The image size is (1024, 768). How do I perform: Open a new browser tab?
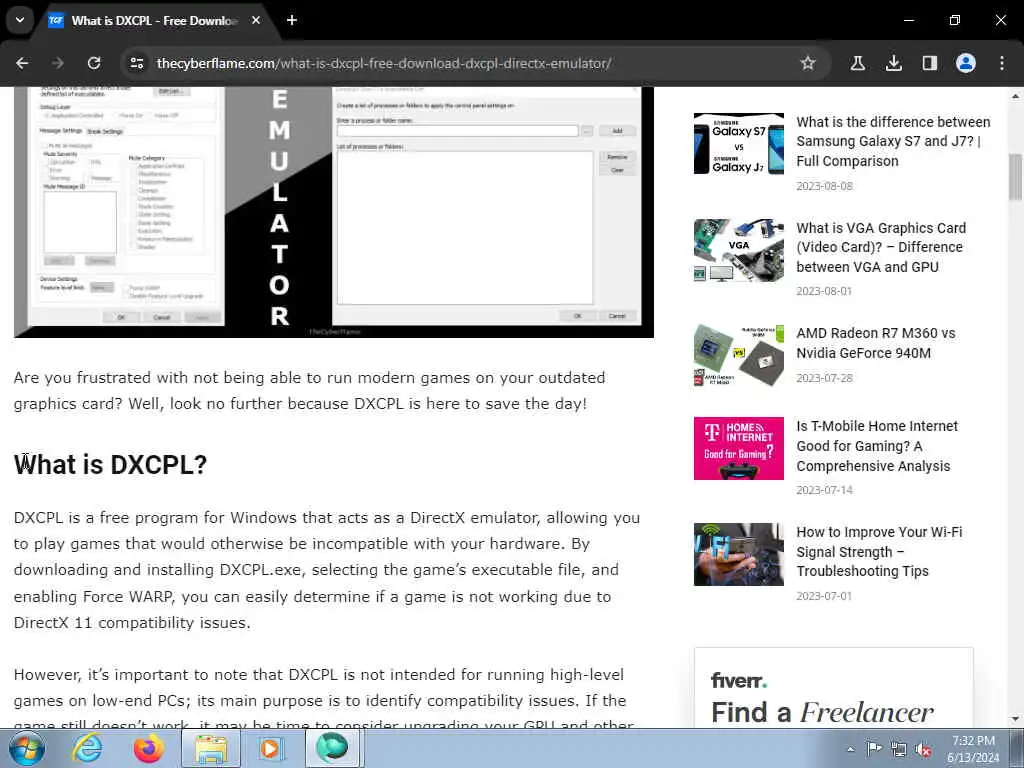click(292, 20)
